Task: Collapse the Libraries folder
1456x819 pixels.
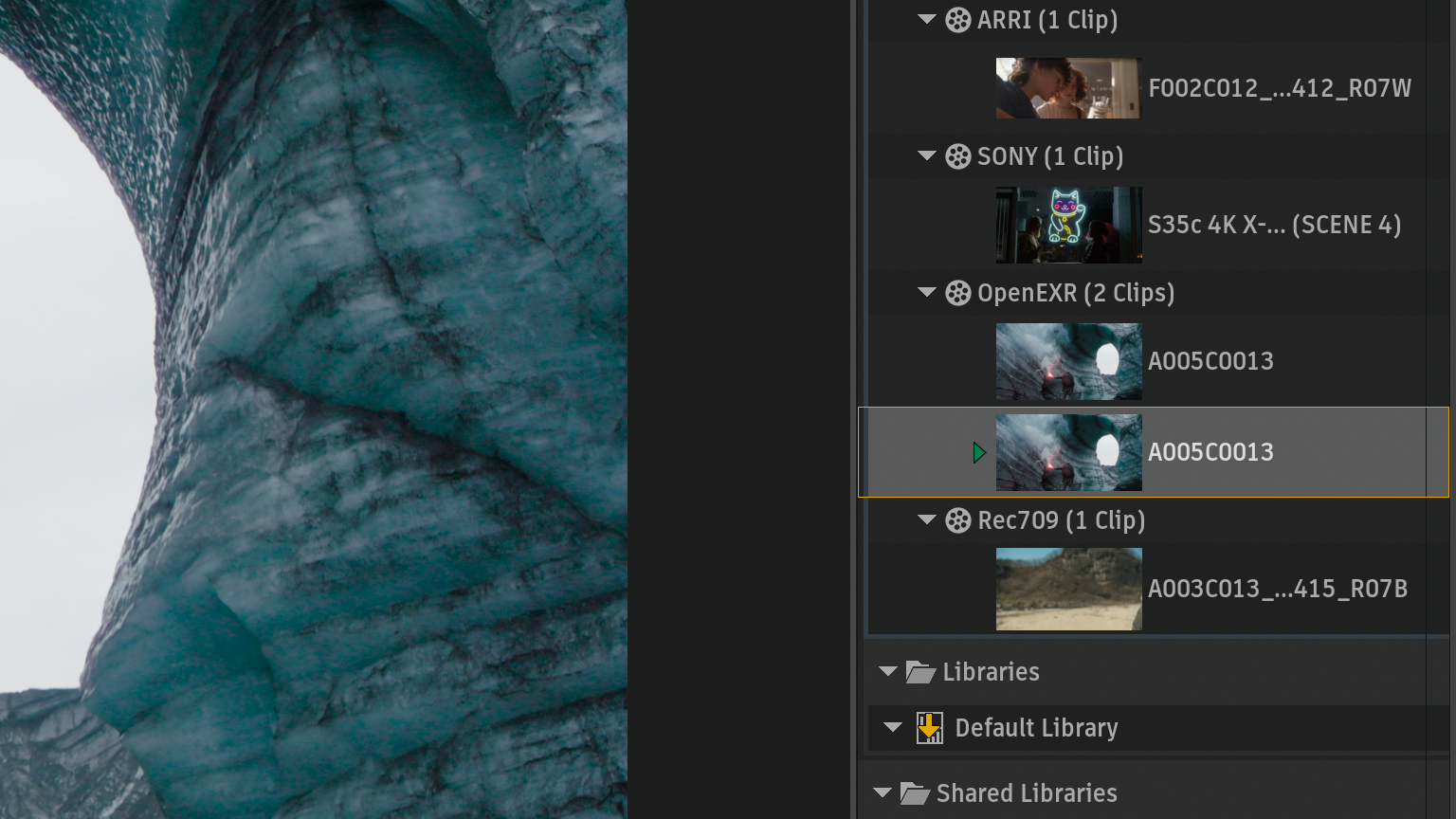Action: coord(888,671)
